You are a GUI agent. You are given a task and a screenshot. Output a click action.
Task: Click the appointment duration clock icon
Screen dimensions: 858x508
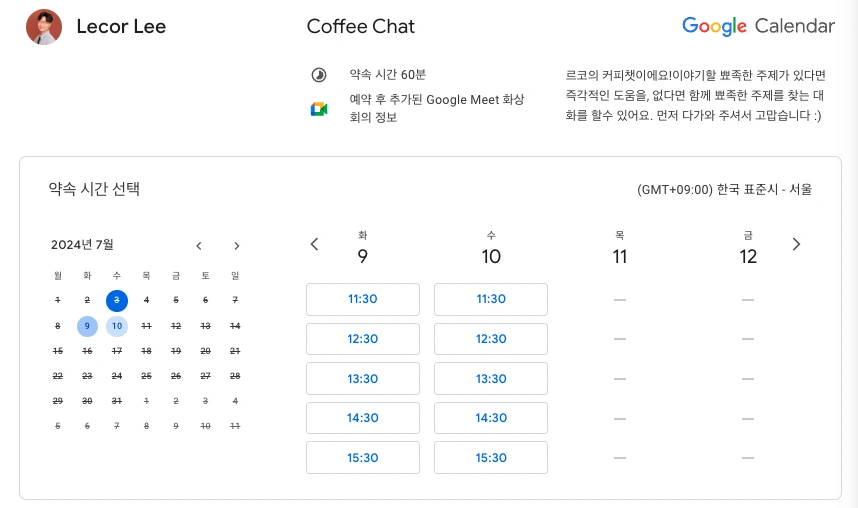click(319, 75)
